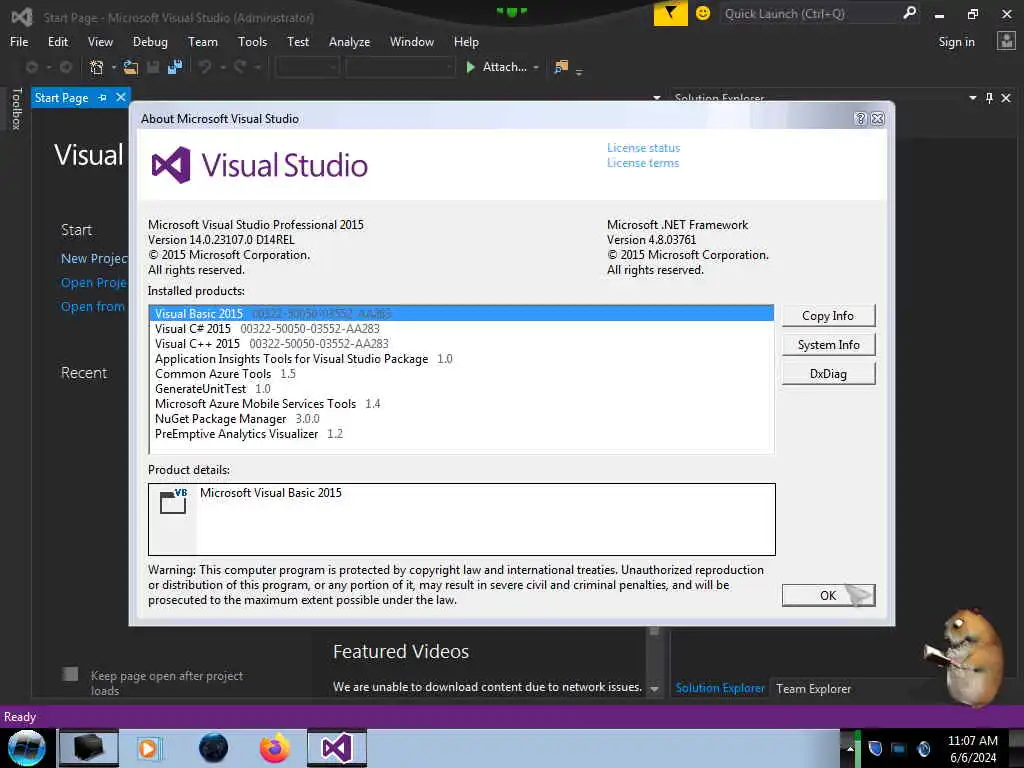Click the green Attach play icon
This screenshot has width=1024, height=768.
pos(470,67)
